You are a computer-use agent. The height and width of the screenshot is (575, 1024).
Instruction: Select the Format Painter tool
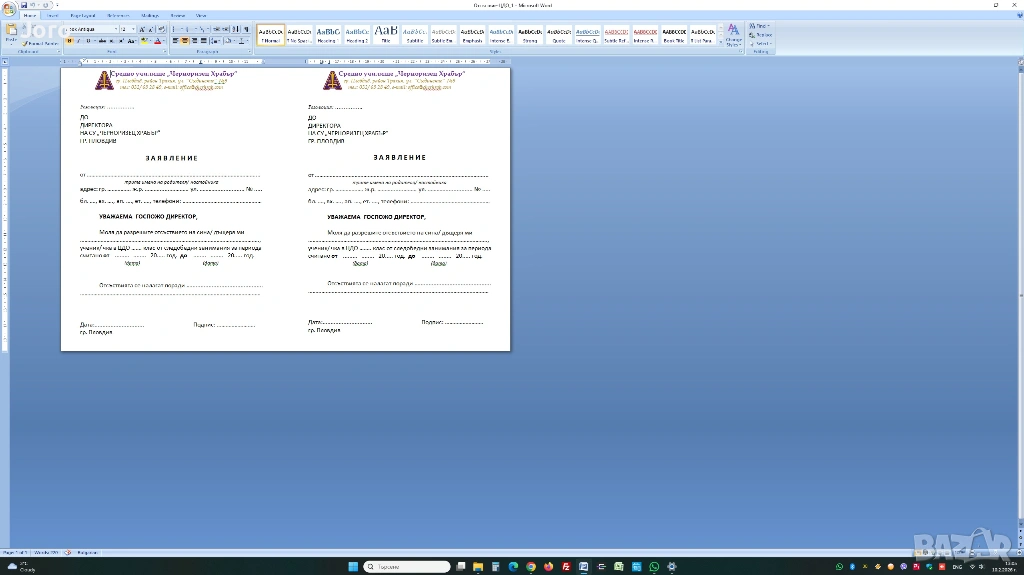(41, 43)
